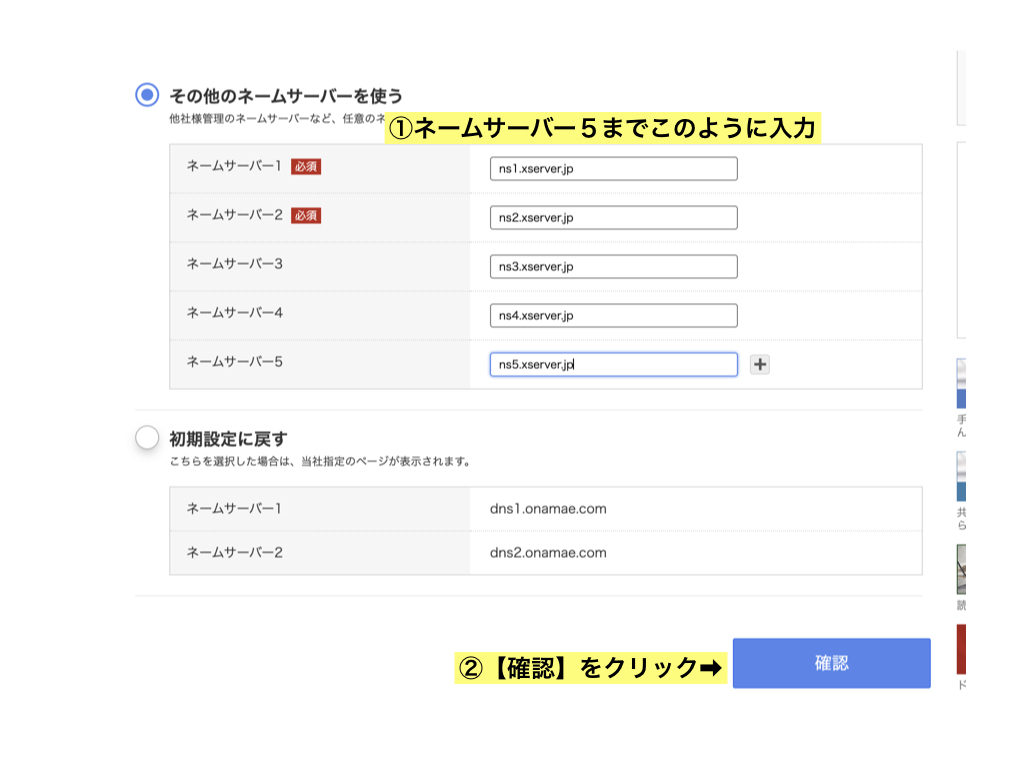Click '初期設定に戻す' heading text
Screen dimensions: 1024x768
pyautogui.click(x=228, y=439)
